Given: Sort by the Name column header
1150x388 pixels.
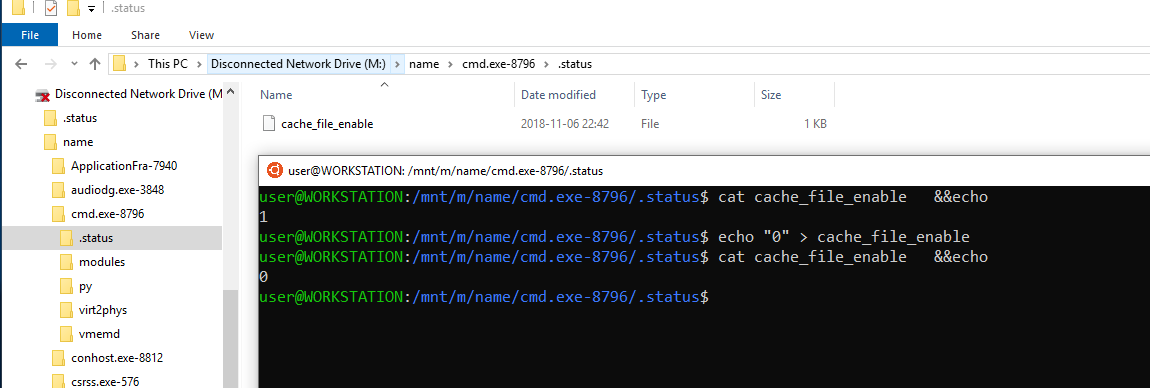Looking at the screenshot, I should (x=276, y=95).
